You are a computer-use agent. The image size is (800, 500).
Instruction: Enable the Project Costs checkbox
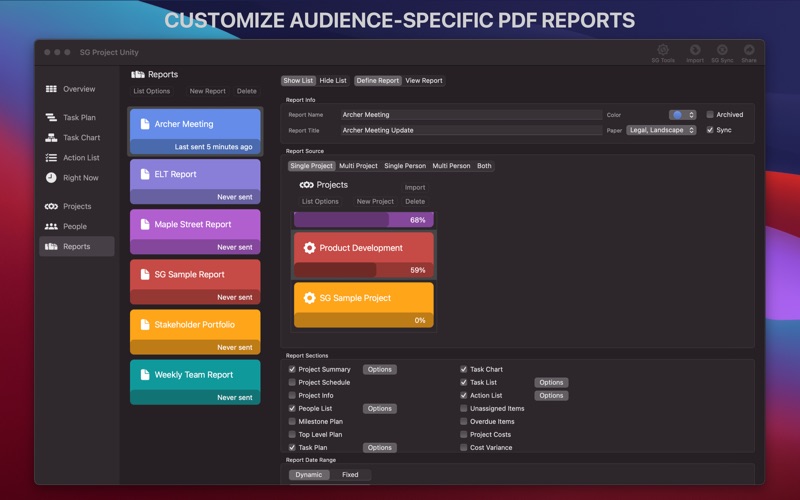tap(463, 434)
